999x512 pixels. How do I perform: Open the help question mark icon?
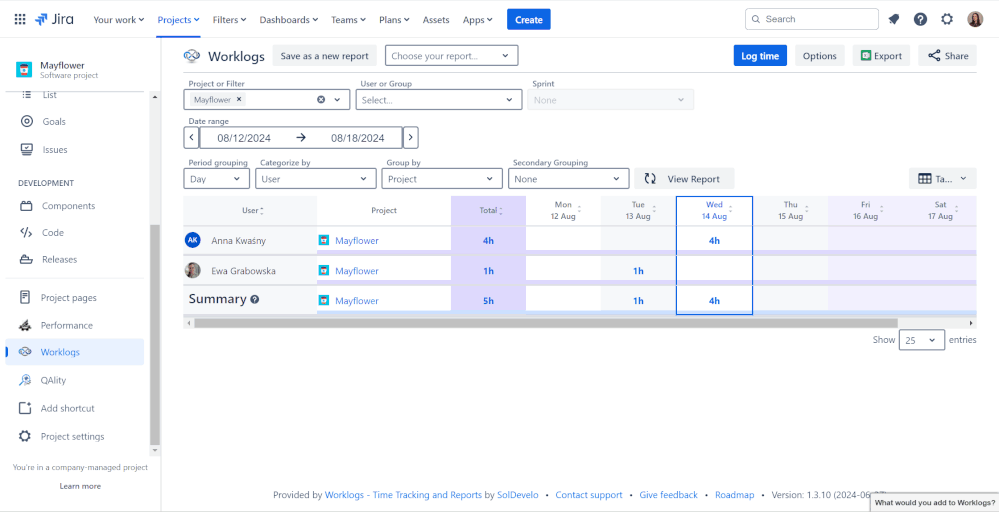click(x=920, y=19)
